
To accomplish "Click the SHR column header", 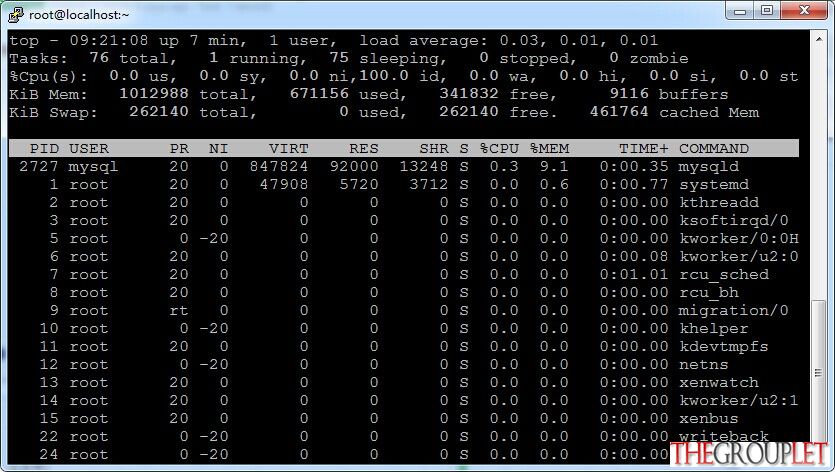I will (433, 148).
